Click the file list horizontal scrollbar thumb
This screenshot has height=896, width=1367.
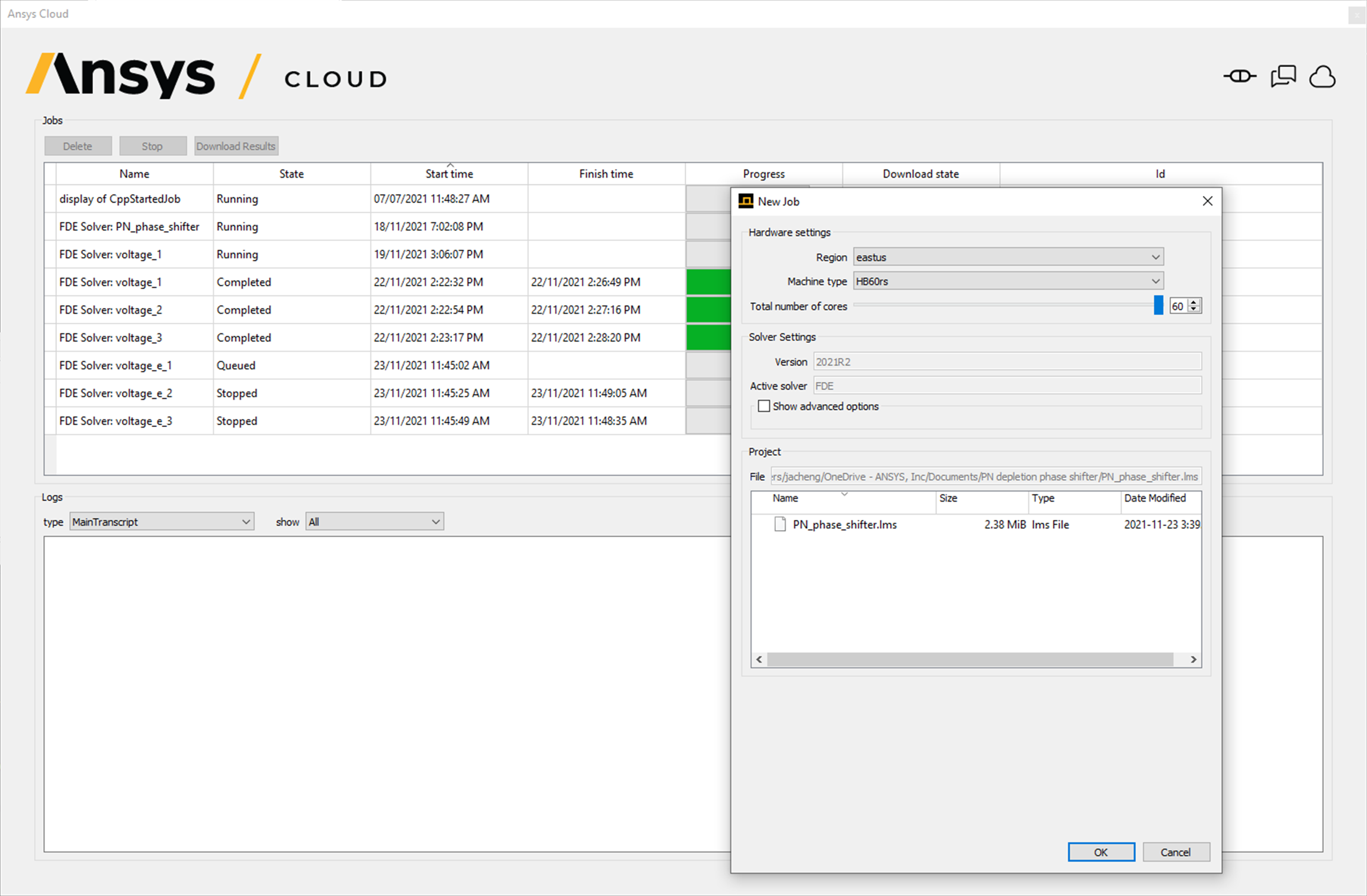970,659
